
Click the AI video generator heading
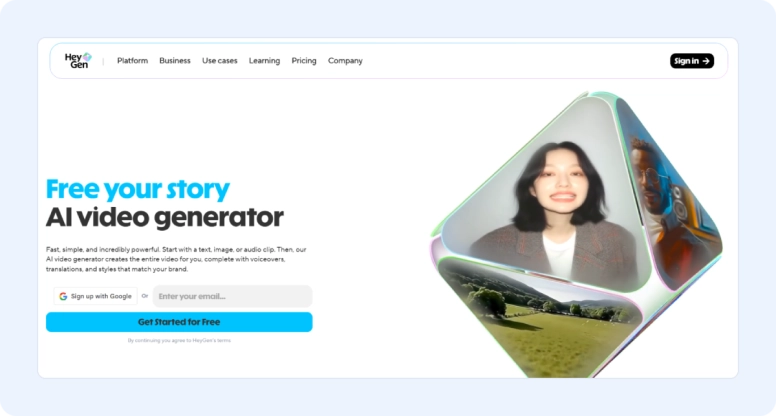point(165,217)
